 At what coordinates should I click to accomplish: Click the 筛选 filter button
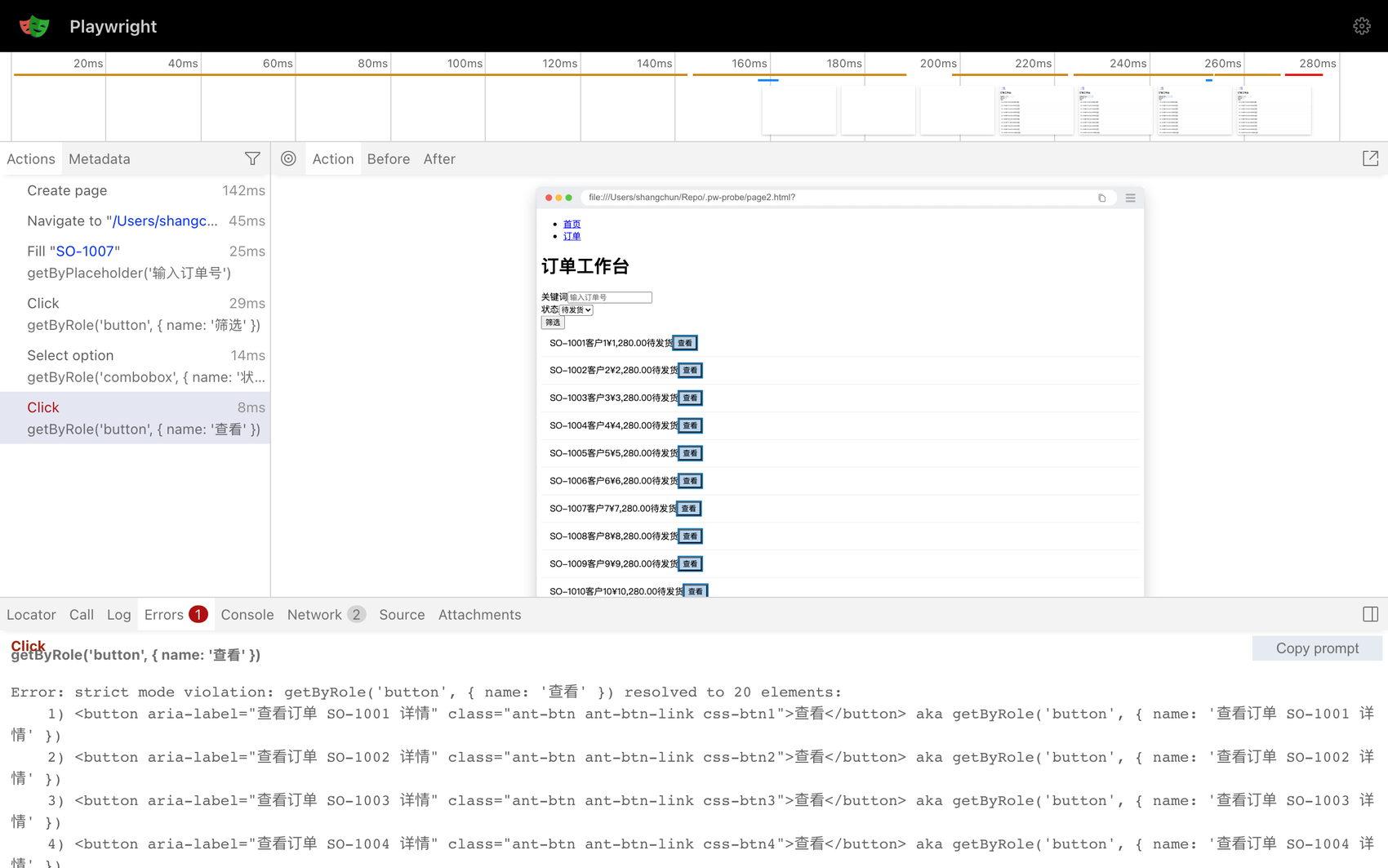[553, 323]
